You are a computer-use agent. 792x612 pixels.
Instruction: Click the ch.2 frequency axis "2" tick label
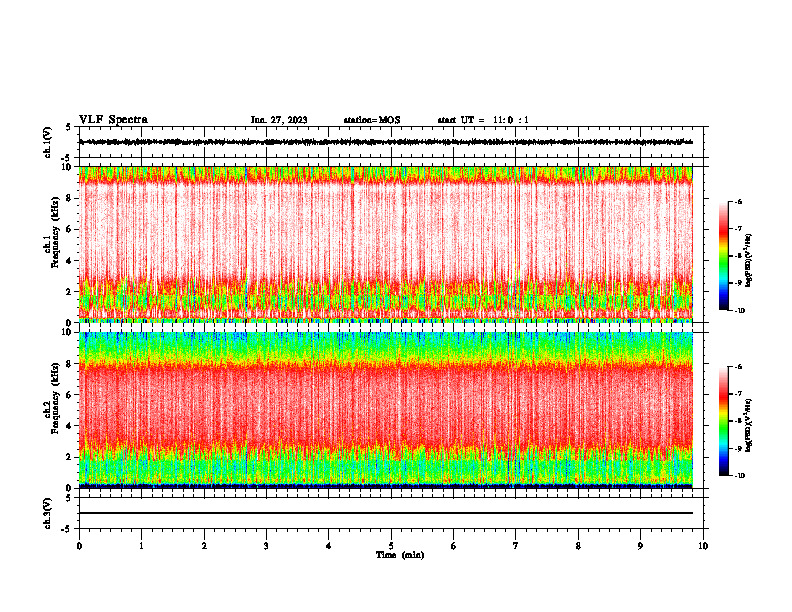tap(70, 457)
